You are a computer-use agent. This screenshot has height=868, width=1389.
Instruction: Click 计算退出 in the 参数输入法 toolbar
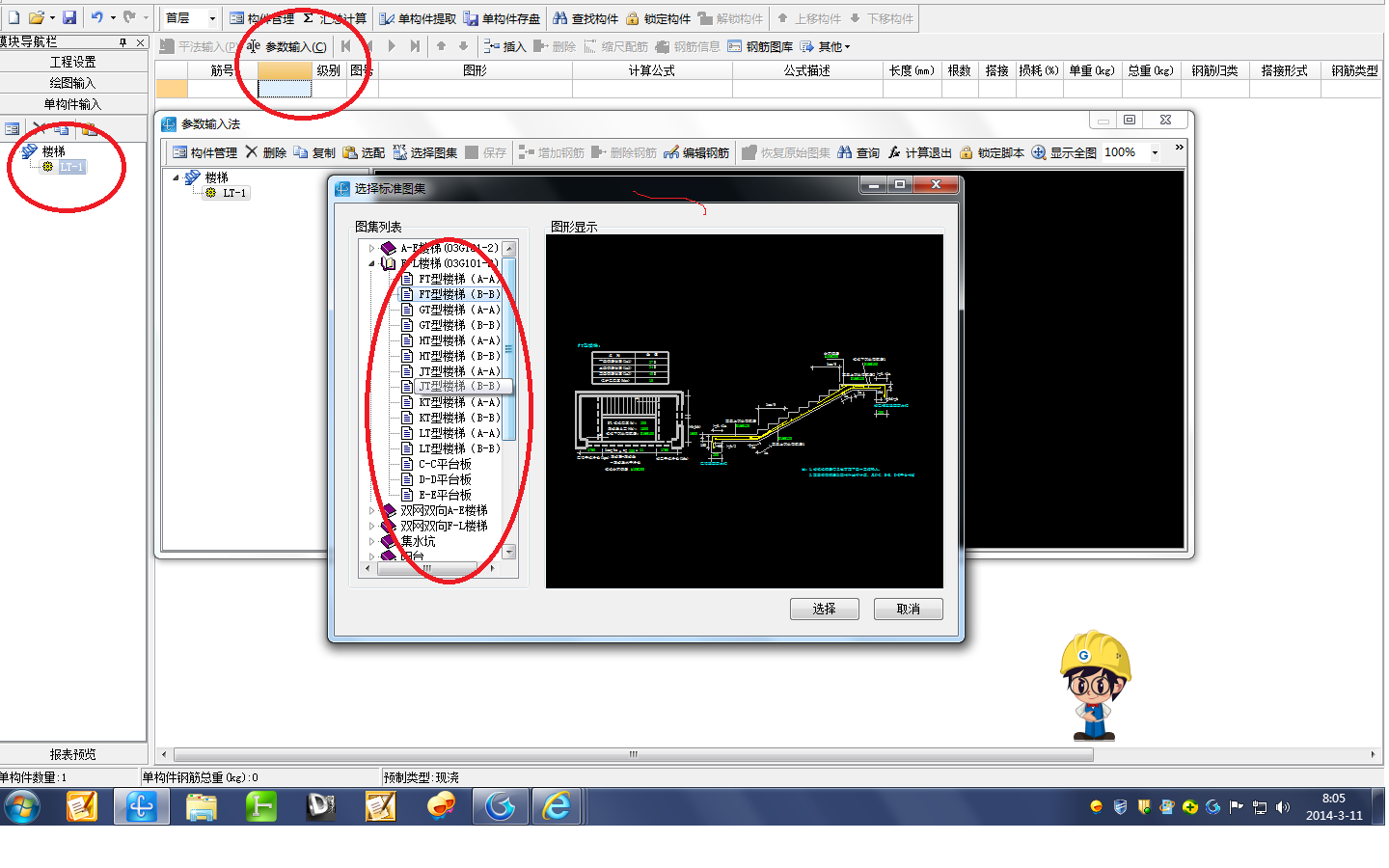pyautogui.click(x=920, y=152)
